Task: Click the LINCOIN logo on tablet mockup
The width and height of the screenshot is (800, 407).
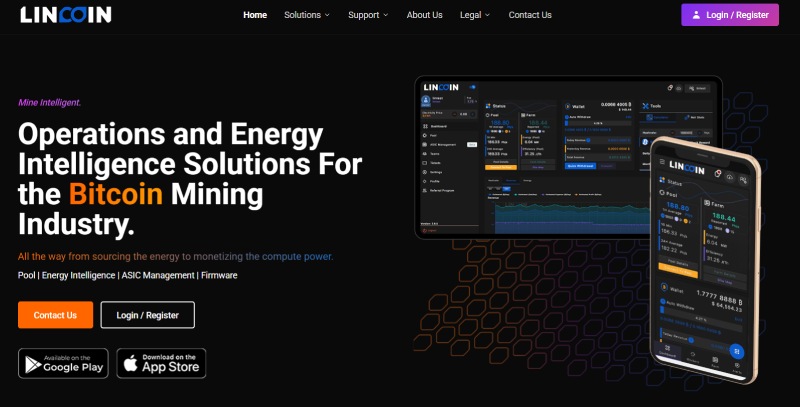Action: pyautogui.click(x=441, y=87)
